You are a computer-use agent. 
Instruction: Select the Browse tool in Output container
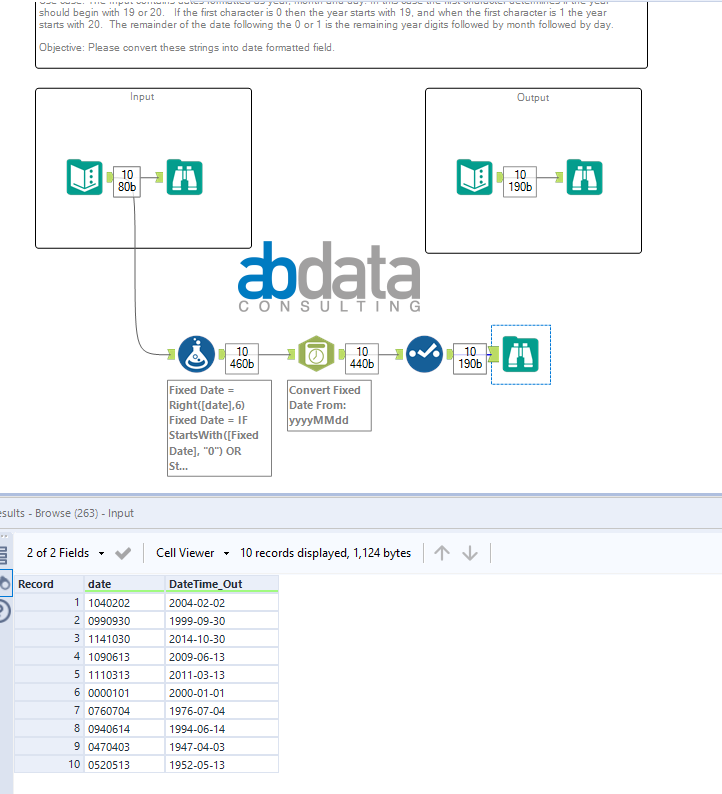pyautogui.click(x=584, y=177)
